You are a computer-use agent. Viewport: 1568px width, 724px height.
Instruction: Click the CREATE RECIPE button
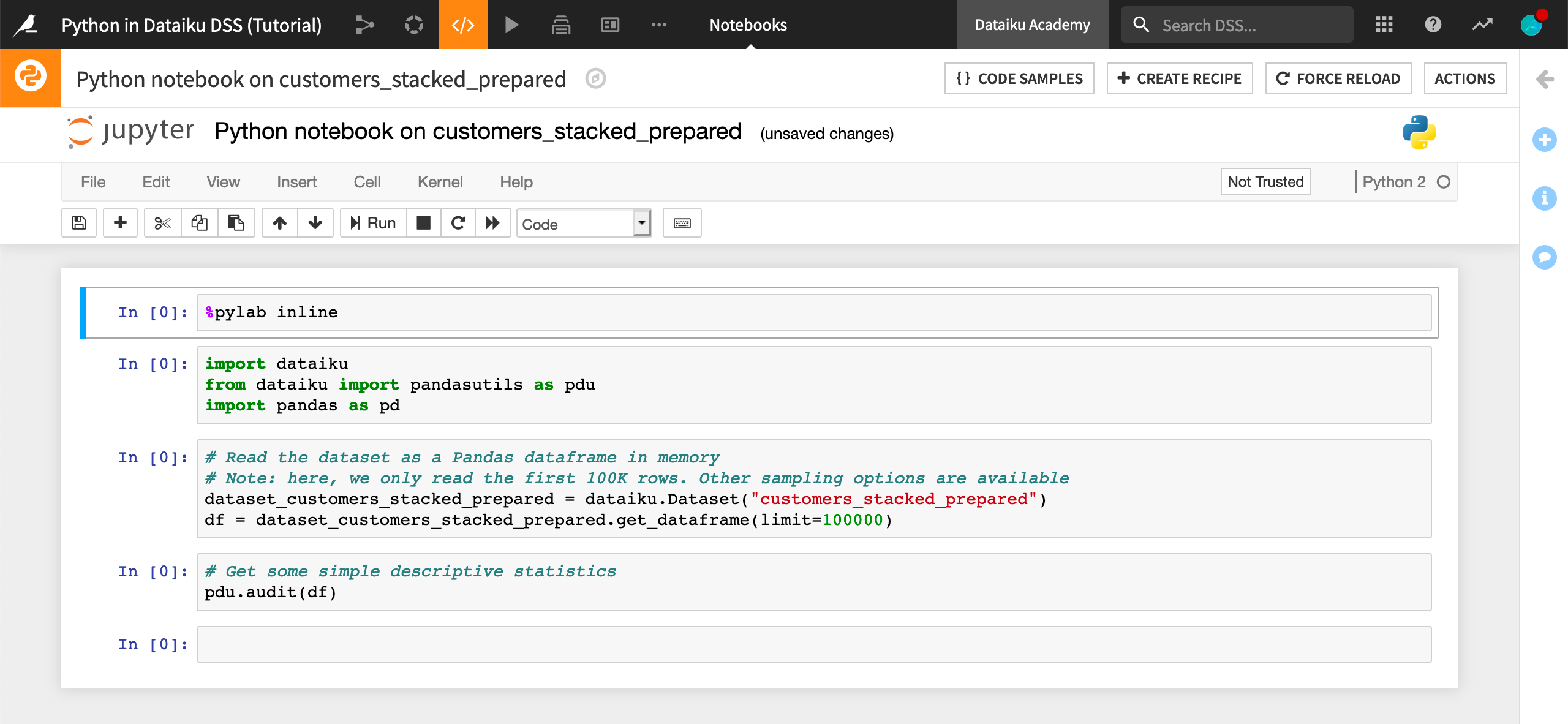pyautogui.click(x=1180, y=78)
